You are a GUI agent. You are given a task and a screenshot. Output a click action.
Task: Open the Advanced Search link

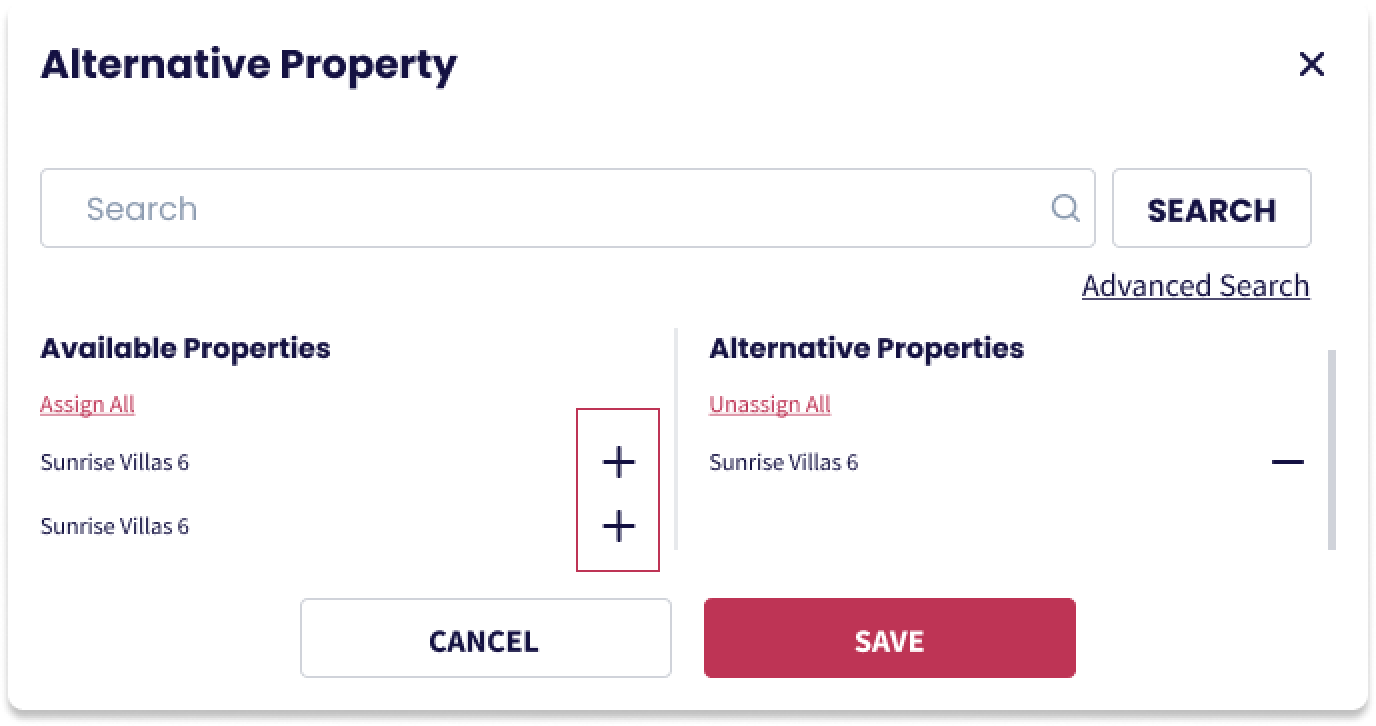[x=1195, y=286]
